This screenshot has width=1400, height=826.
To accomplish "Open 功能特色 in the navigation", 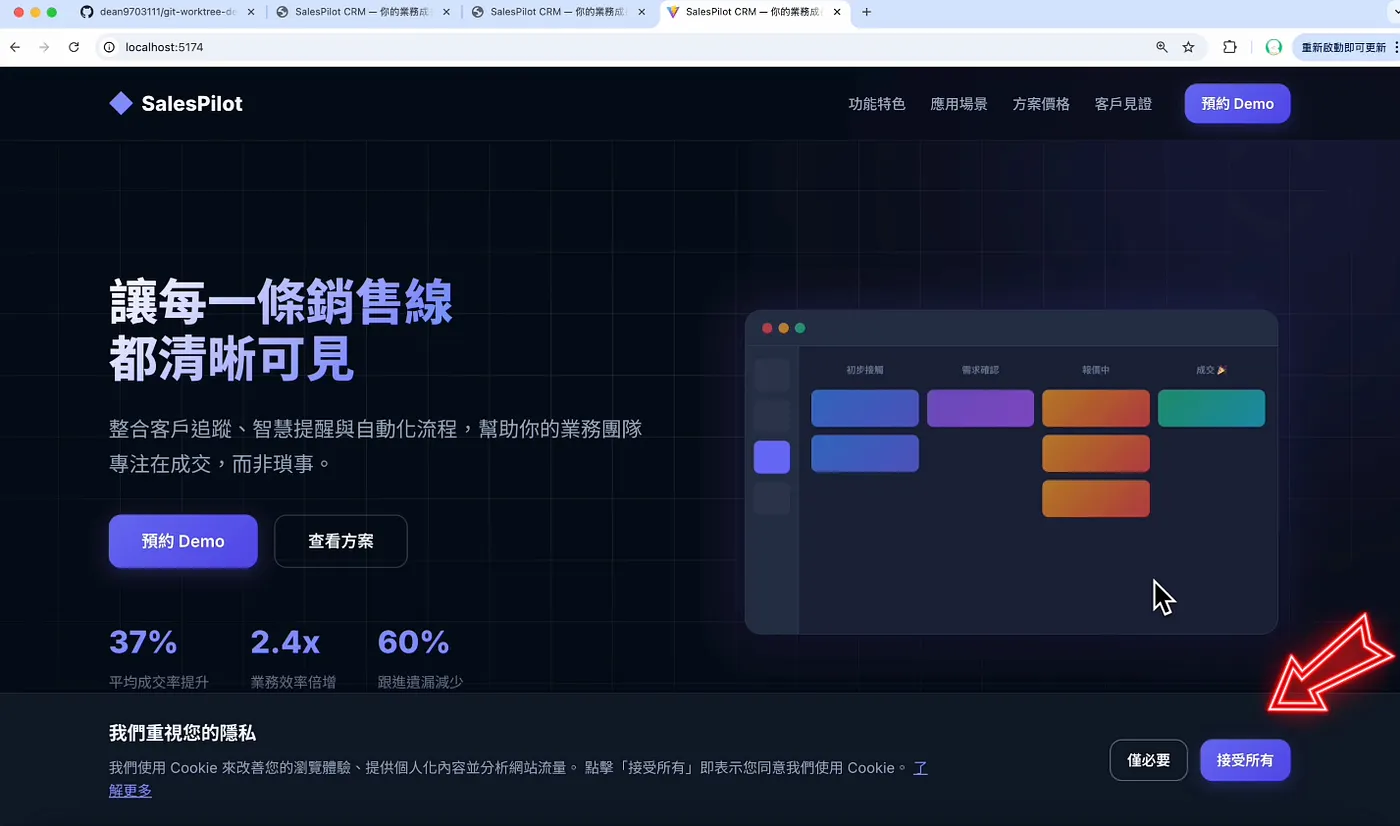I will click(877, 104).
